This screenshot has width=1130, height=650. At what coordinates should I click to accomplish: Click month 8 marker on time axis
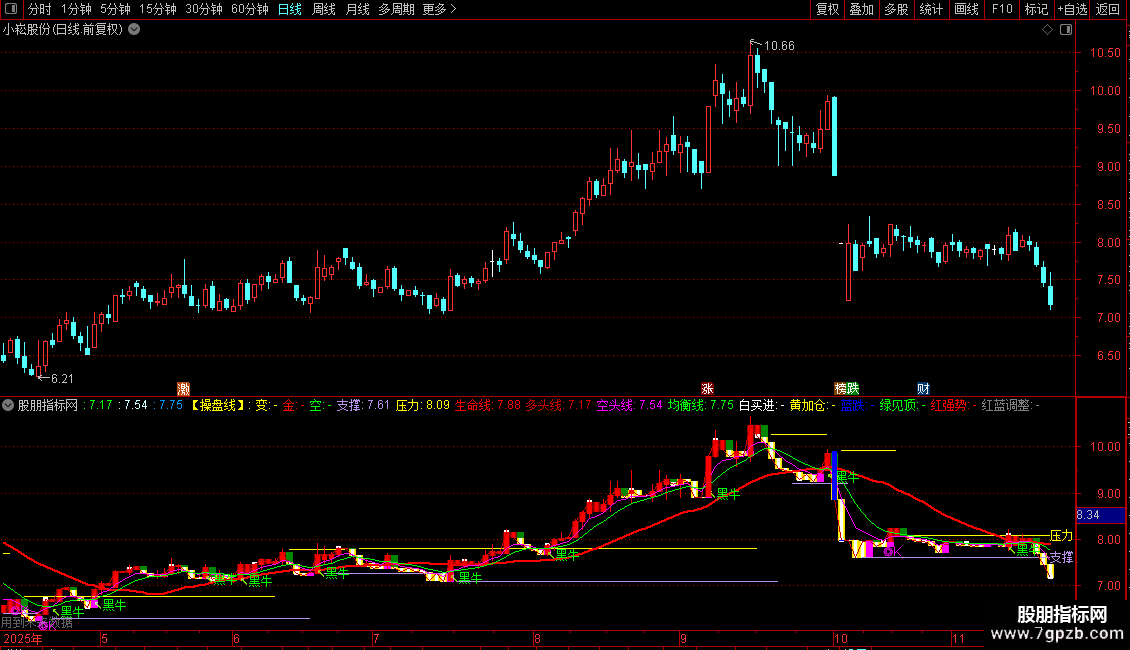[x=537, y=639]
